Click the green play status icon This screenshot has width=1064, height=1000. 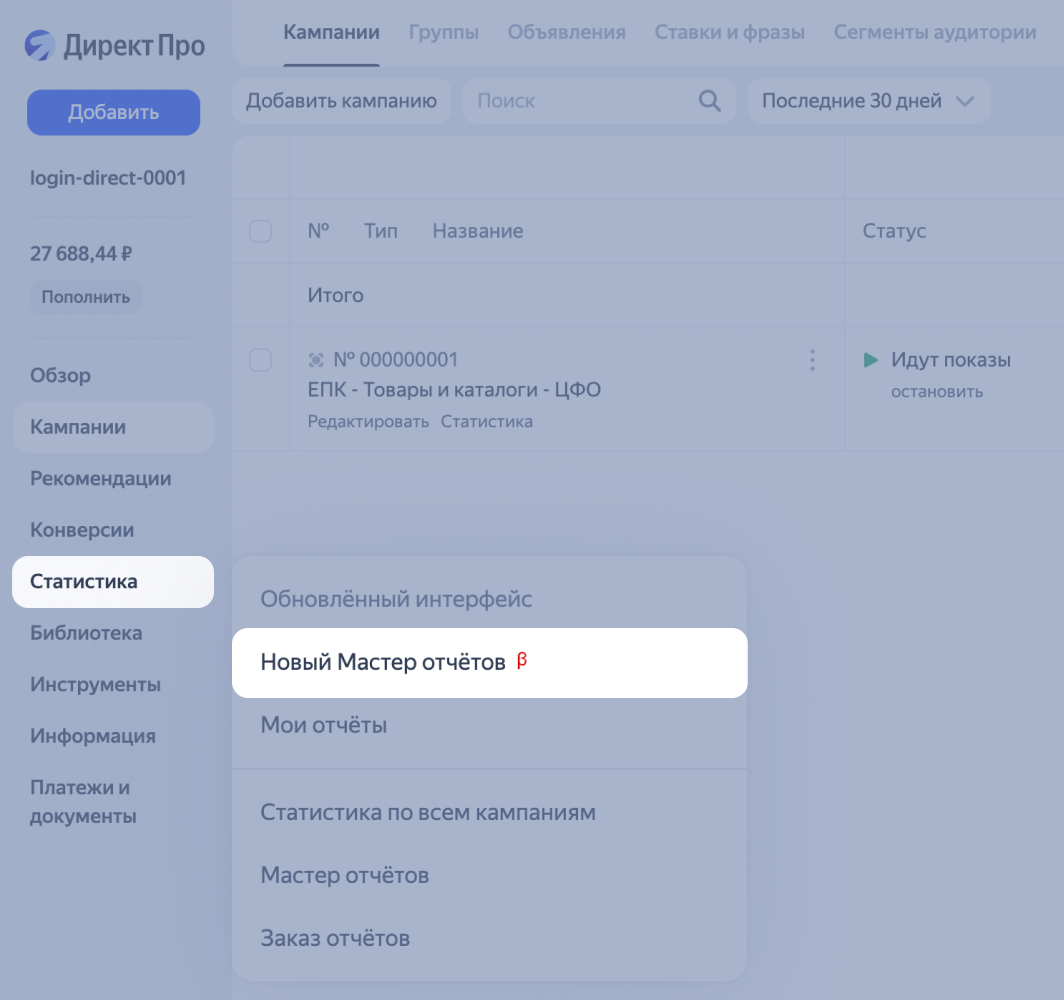[x=871, y=360]
